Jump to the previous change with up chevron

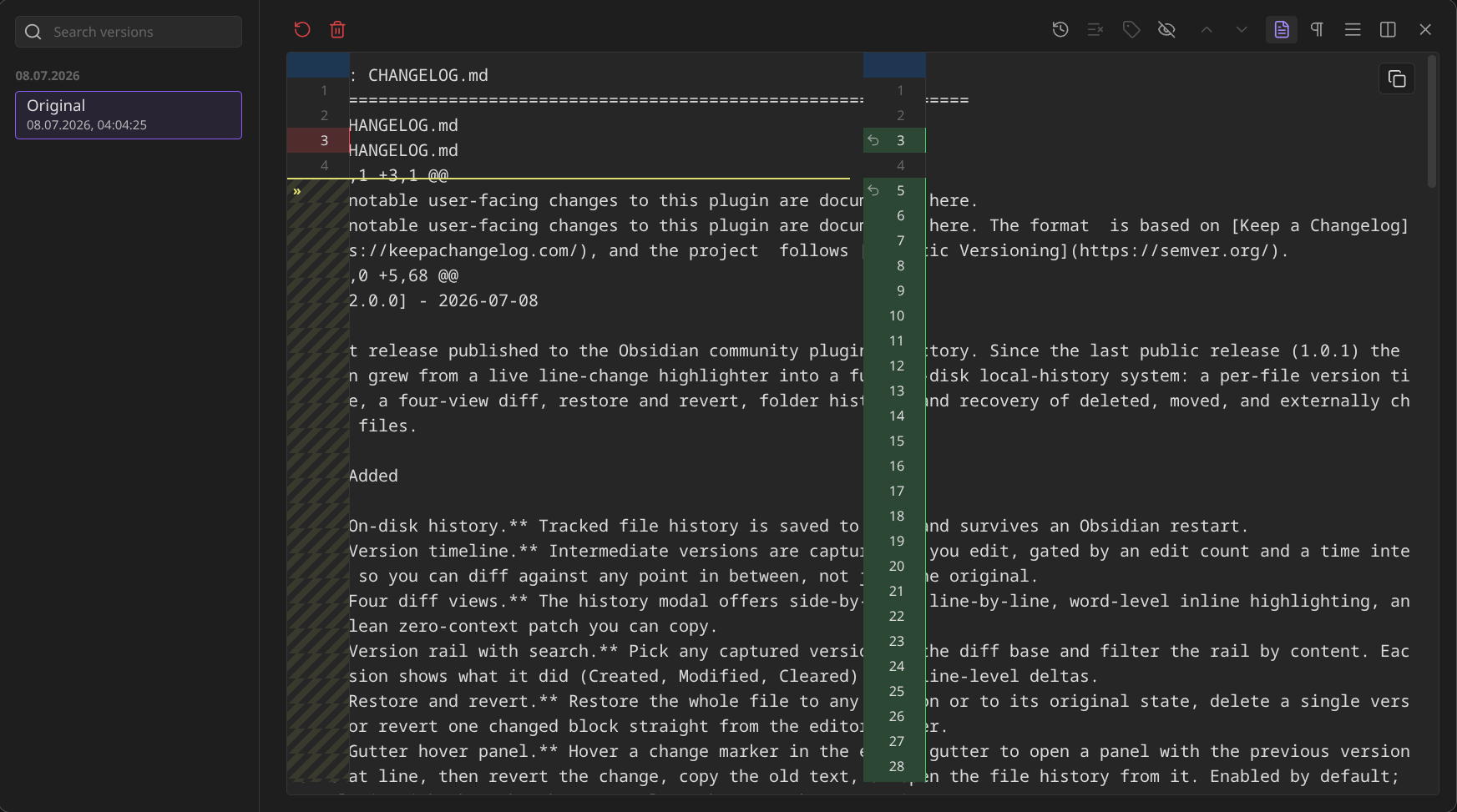1207,30
